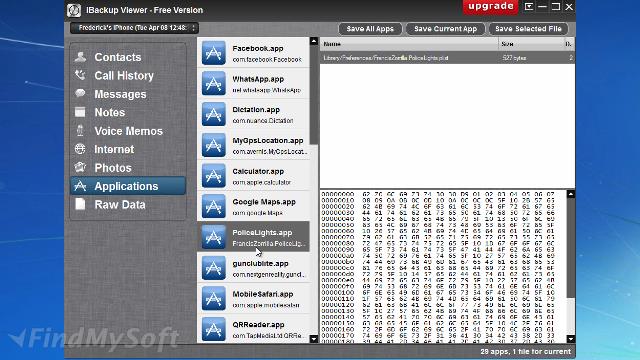Image resolution: width=640 pixels, height=360 pixels.
Task: Open the Raw Data section
Action: pyautogui.click(x=128, y=204)
